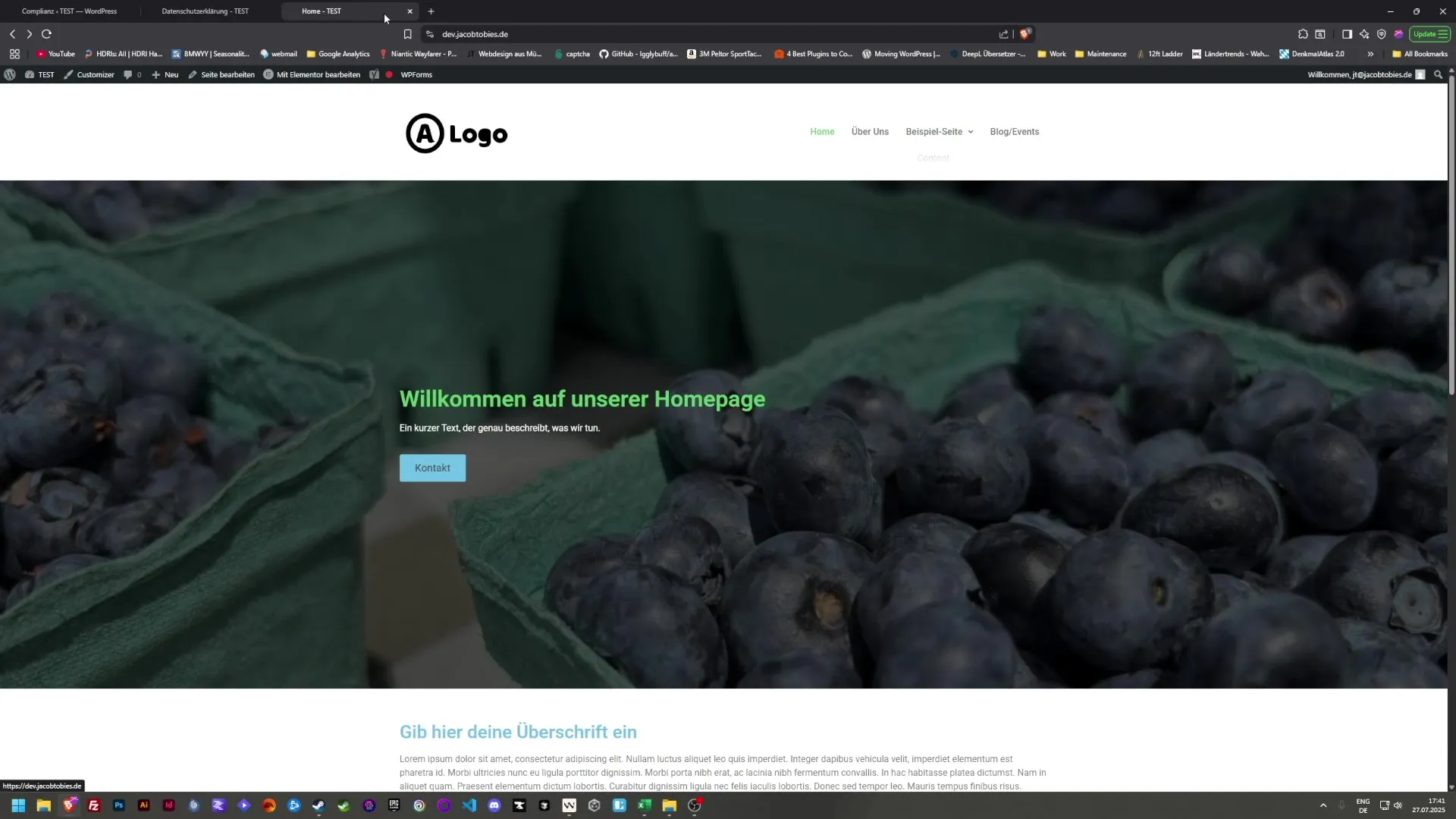Reload the current page
Screen dimensions: 1456x819
[x=46, y=34]
